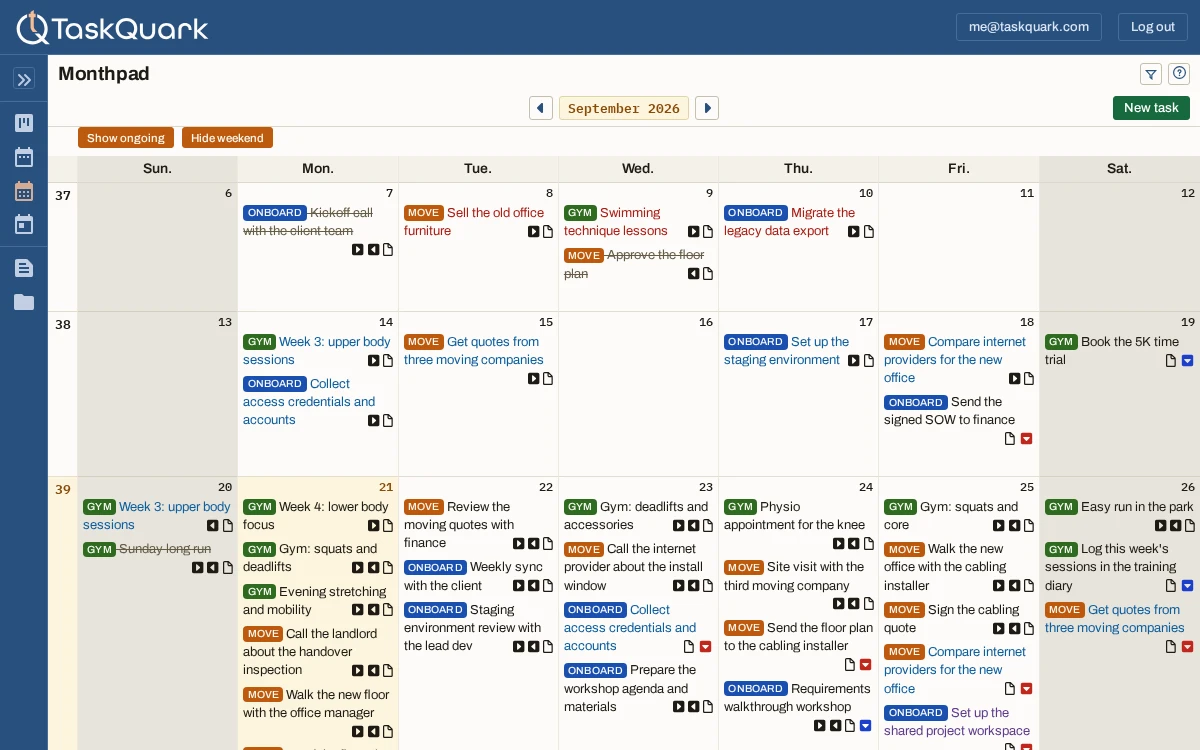This screenshot has height=750, width=1200.
Task: Open red dropdown on the 26th's Get quotes task
Action: point(1188,647)
